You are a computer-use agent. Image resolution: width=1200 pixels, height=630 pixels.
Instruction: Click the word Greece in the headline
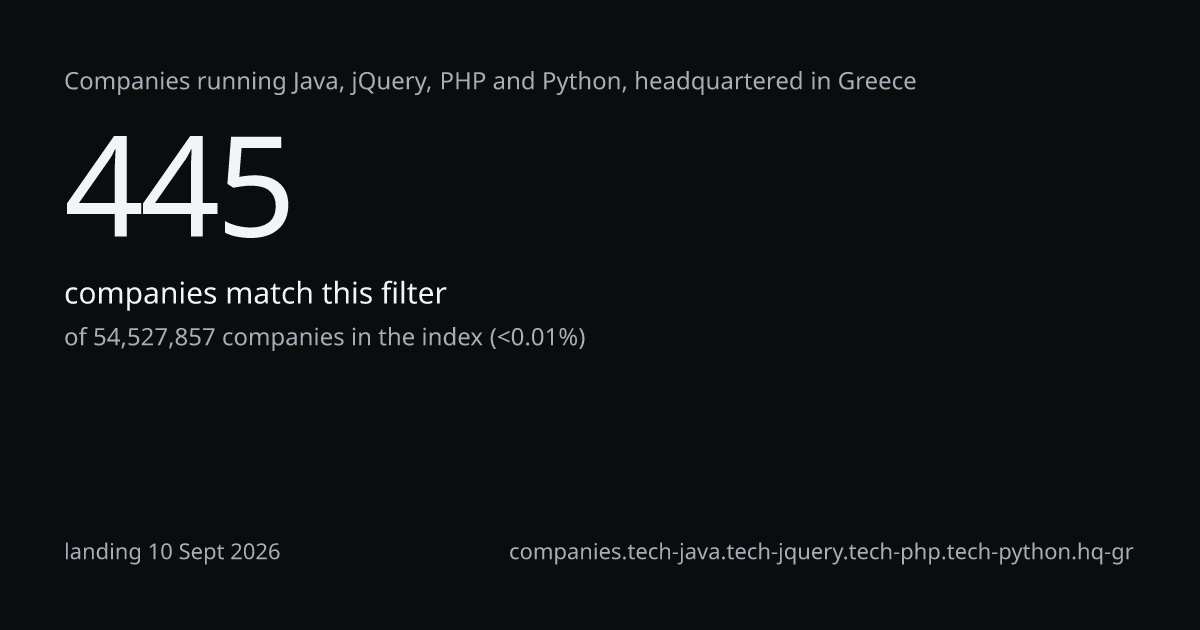877,82
